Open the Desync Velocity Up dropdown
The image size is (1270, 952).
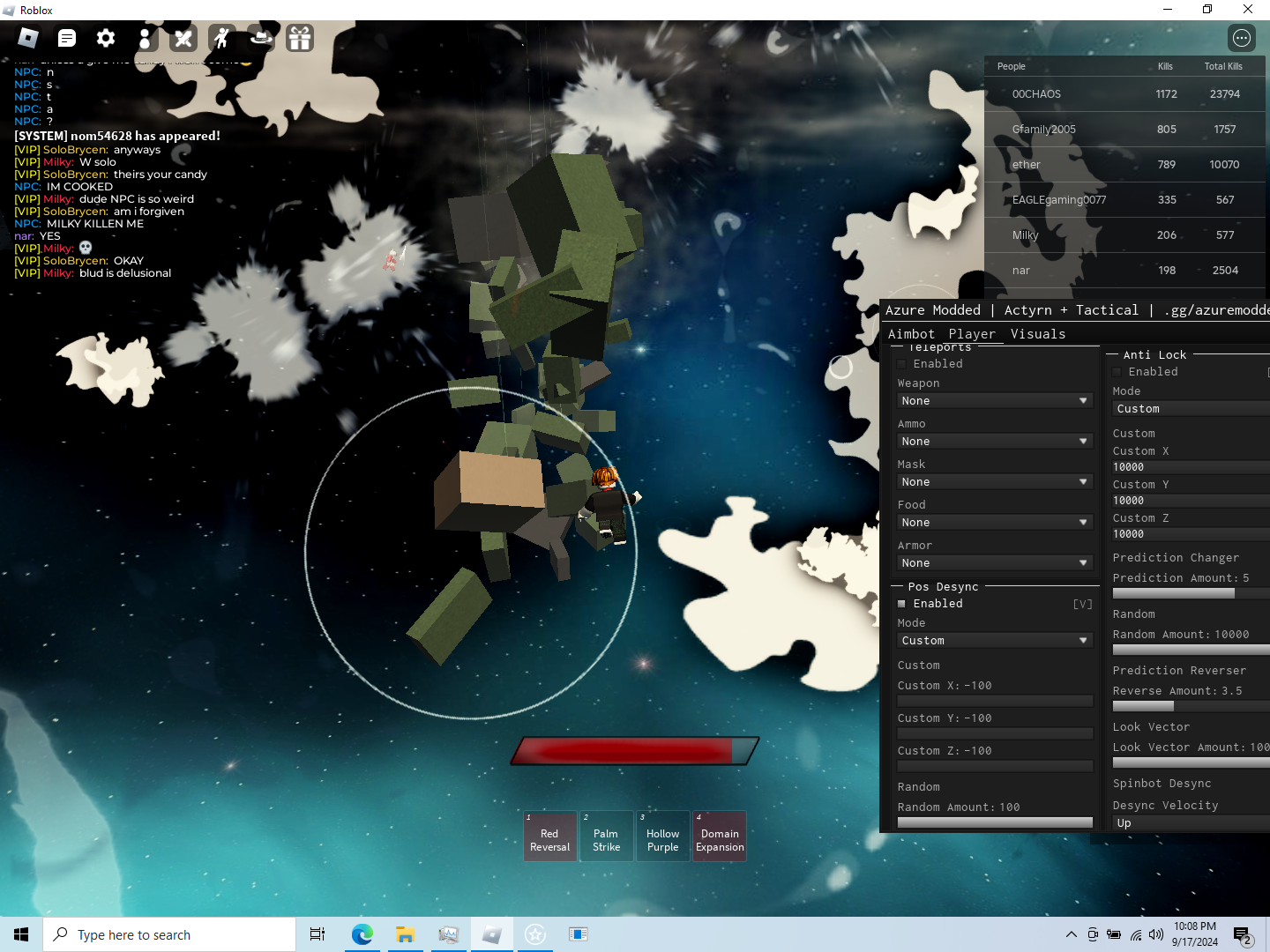click(x=1191, y=823)
